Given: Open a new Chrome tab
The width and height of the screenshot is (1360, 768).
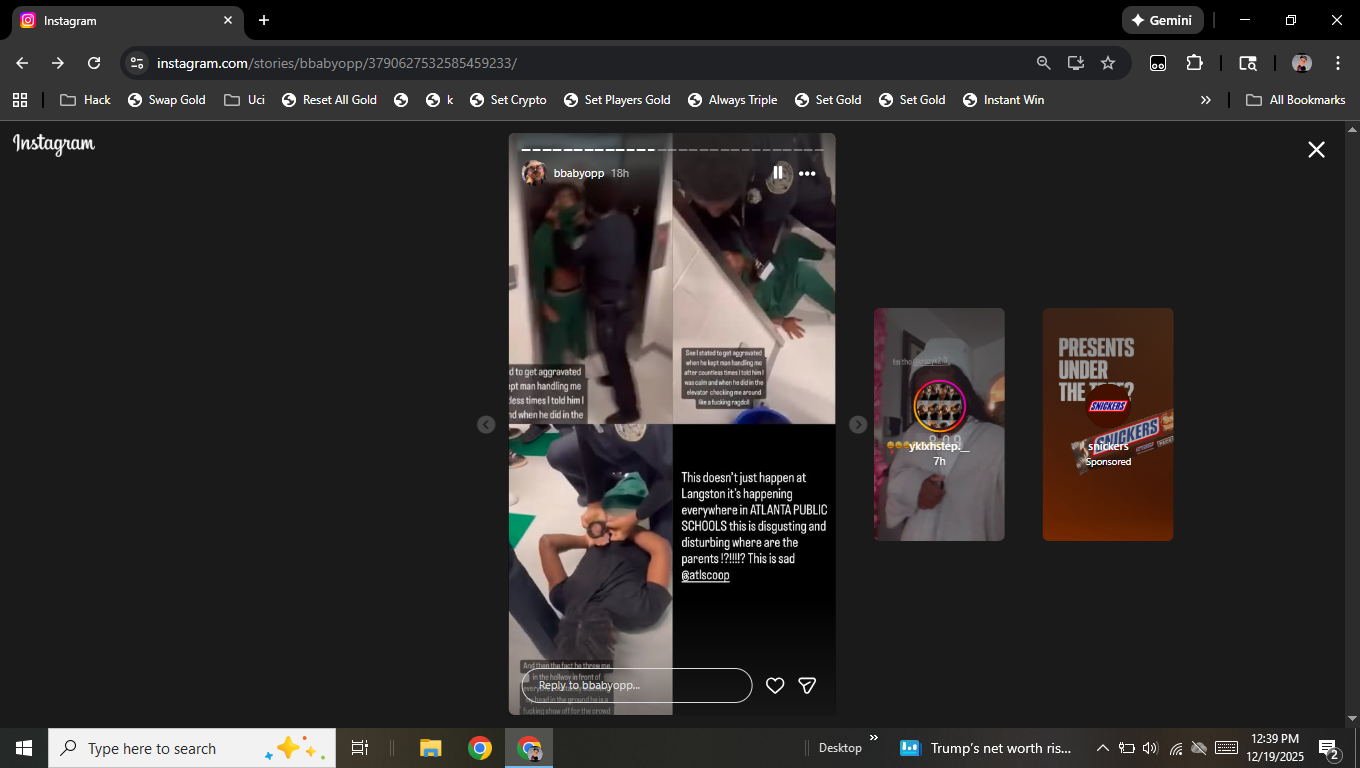Looking at the screenshot, I should 264,20.
